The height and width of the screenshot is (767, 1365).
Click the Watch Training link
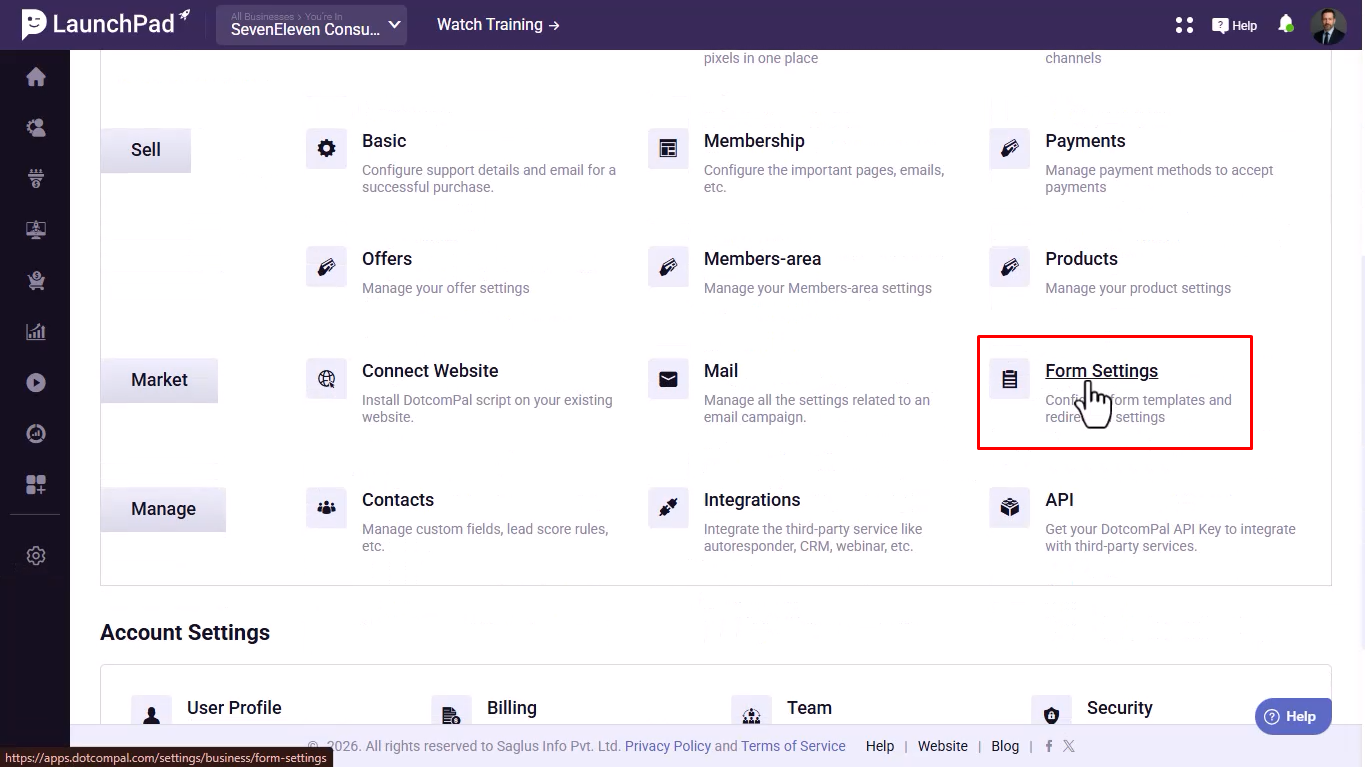(x=498, y=25)
